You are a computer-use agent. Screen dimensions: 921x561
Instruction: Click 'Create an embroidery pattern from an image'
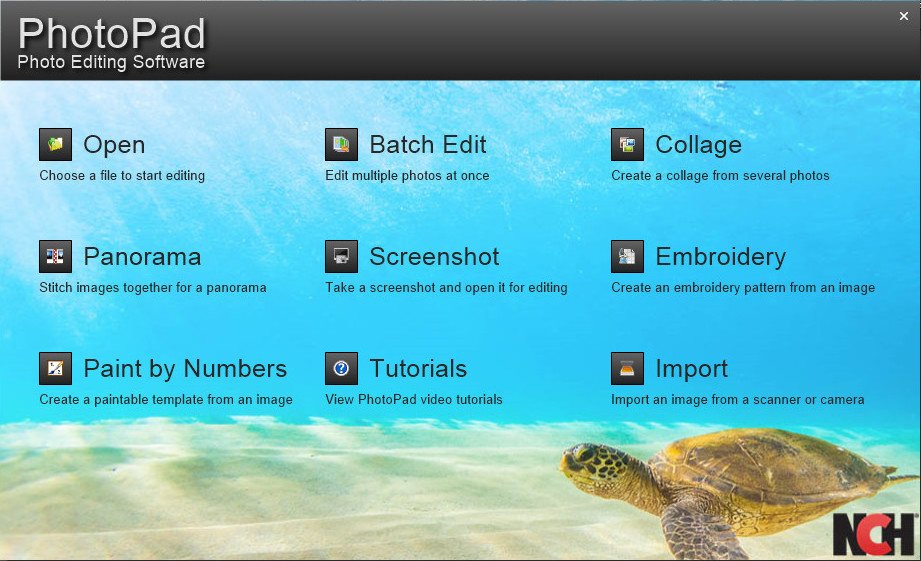[x=743, y=288]
